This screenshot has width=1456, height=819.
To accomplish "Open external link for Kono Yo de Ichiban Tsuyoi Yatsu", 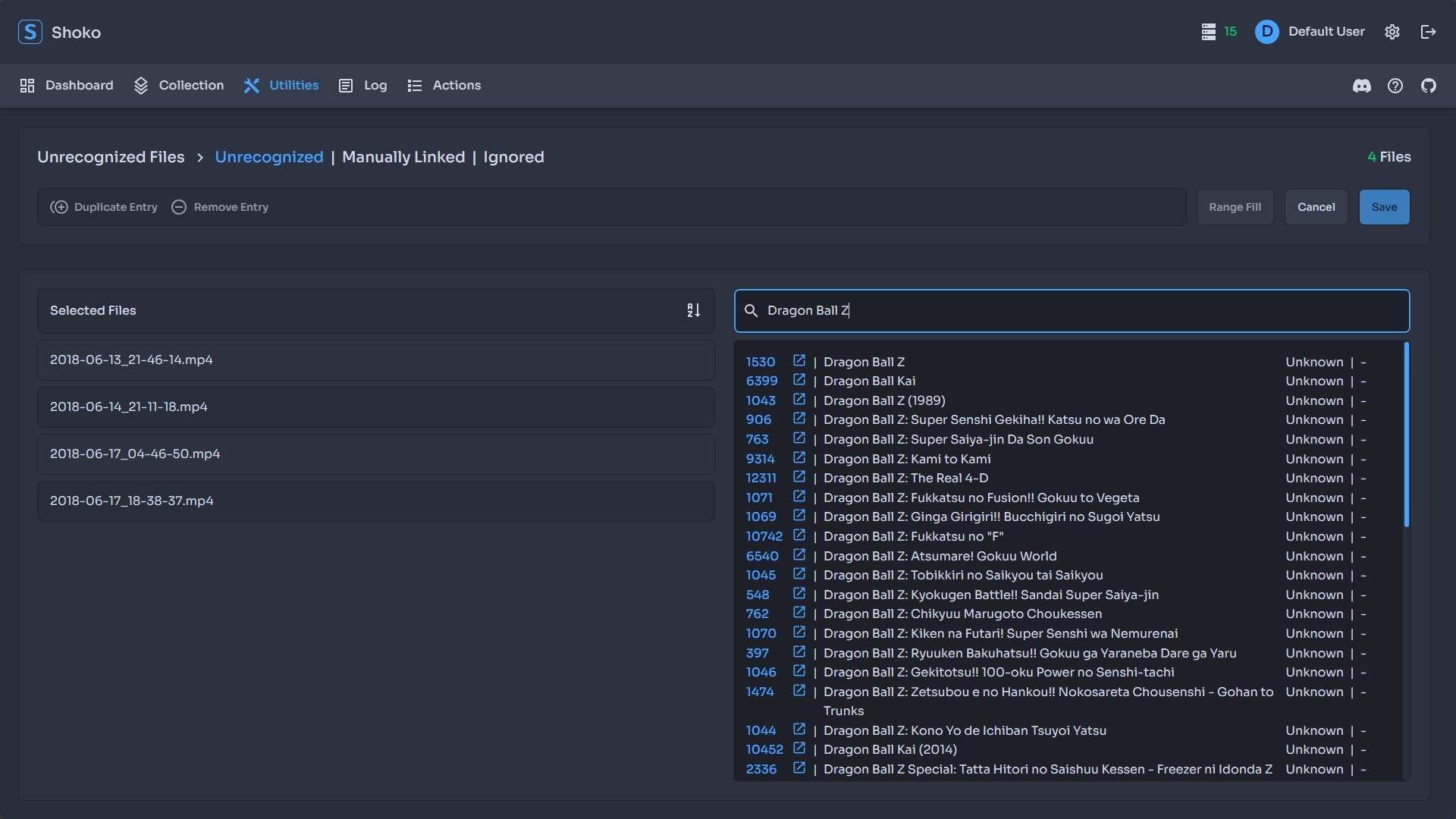I will (x=799, y=729).
